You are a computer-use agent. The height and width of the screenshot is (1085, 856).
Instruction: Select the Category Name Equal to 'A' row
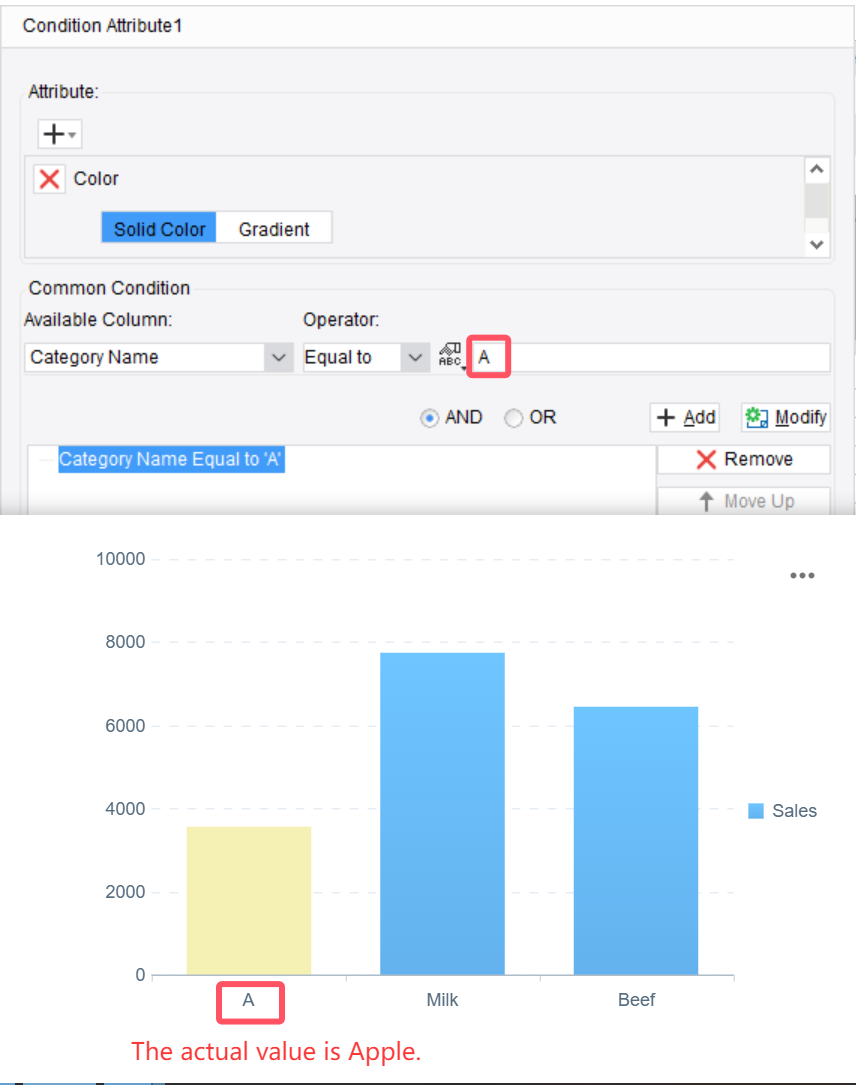[x=171, y=459]
